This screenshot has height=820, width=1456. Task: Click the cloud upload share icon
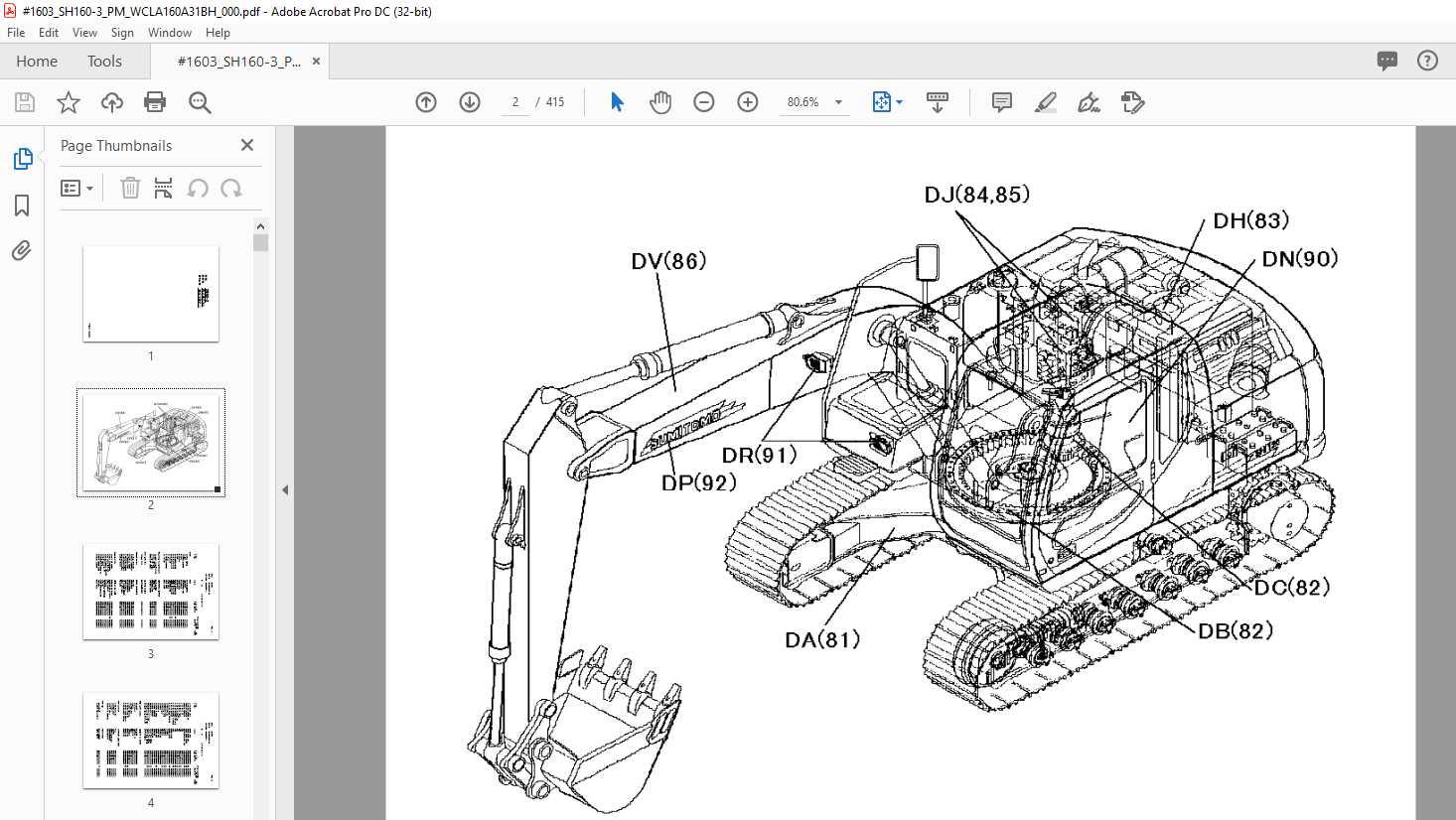[112, 102]
